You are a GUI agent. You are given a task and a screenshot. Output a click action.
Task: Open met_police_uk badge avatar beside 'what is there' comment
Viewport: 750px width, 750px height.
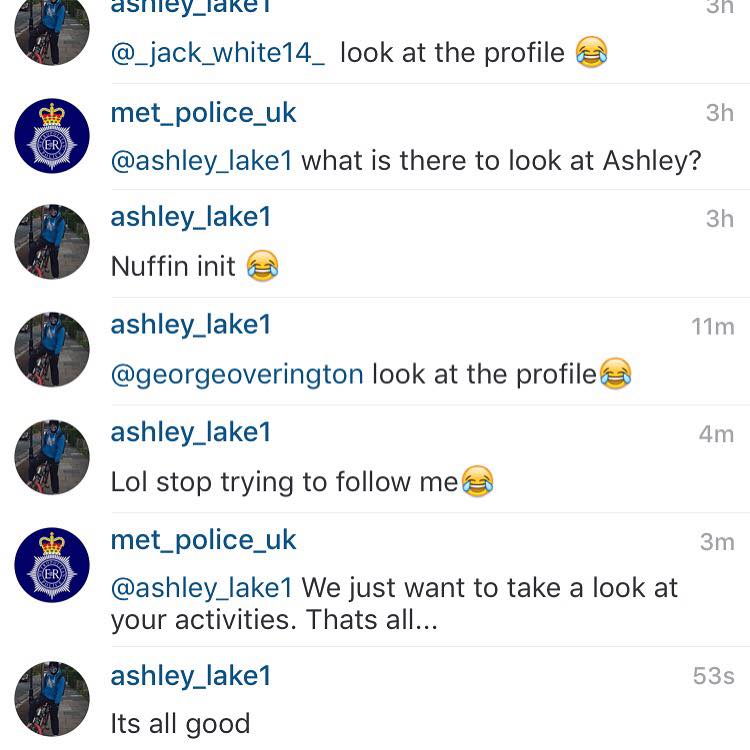(x=52, y=135)
